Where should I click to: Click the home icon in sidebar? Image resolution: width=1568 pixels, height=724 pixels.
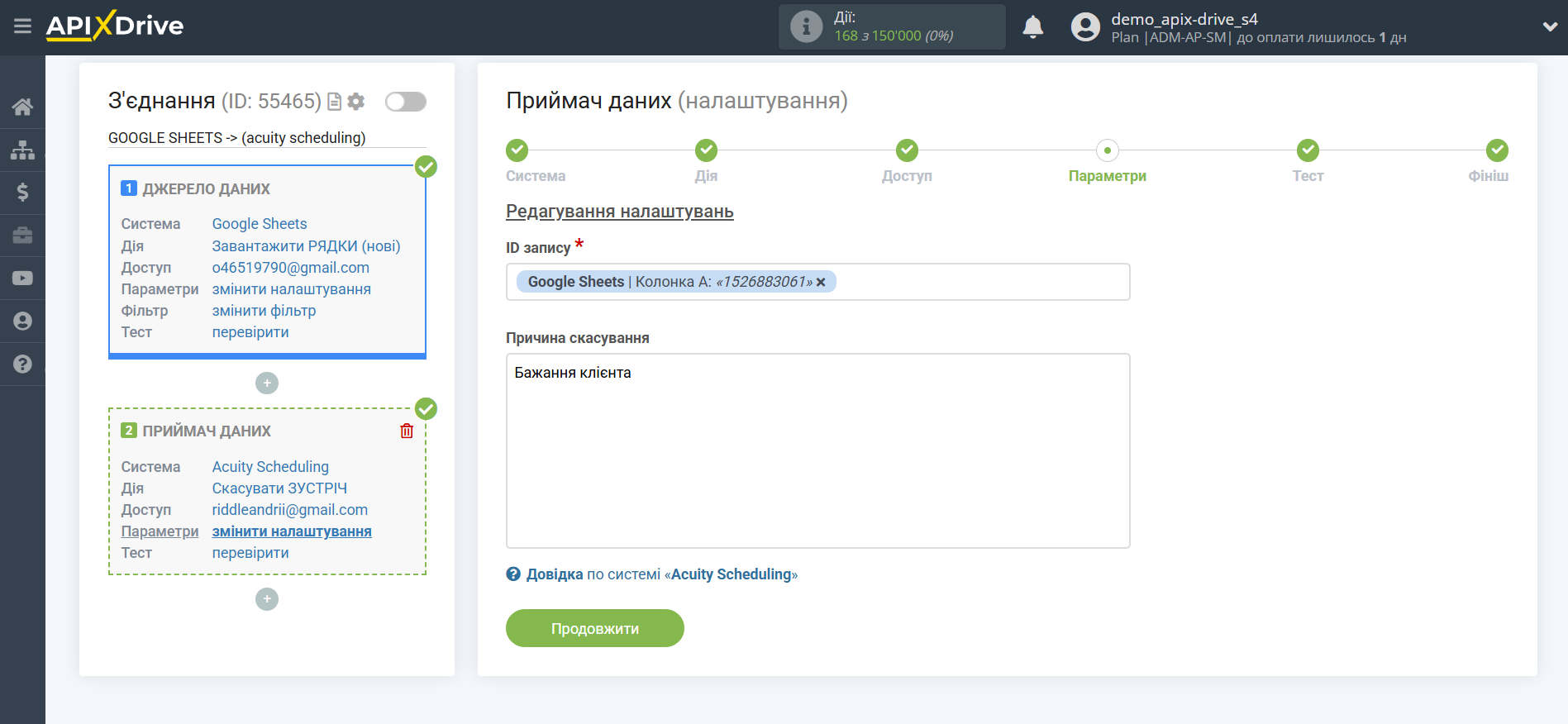point(22,107)
